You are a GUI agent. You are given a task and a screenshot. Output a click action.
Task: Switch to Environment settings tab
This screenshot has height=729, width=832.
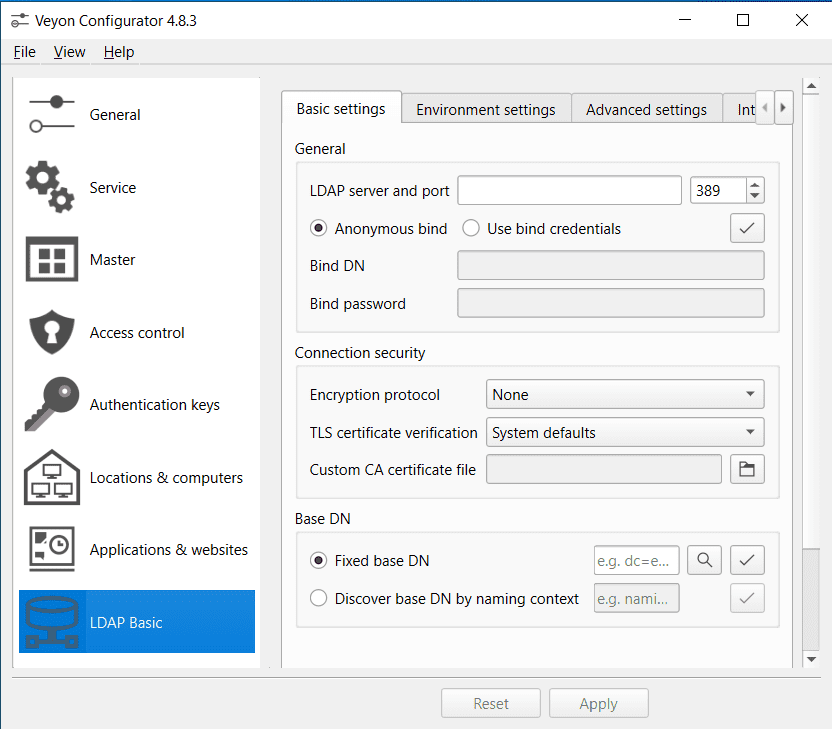coord(485,110)
